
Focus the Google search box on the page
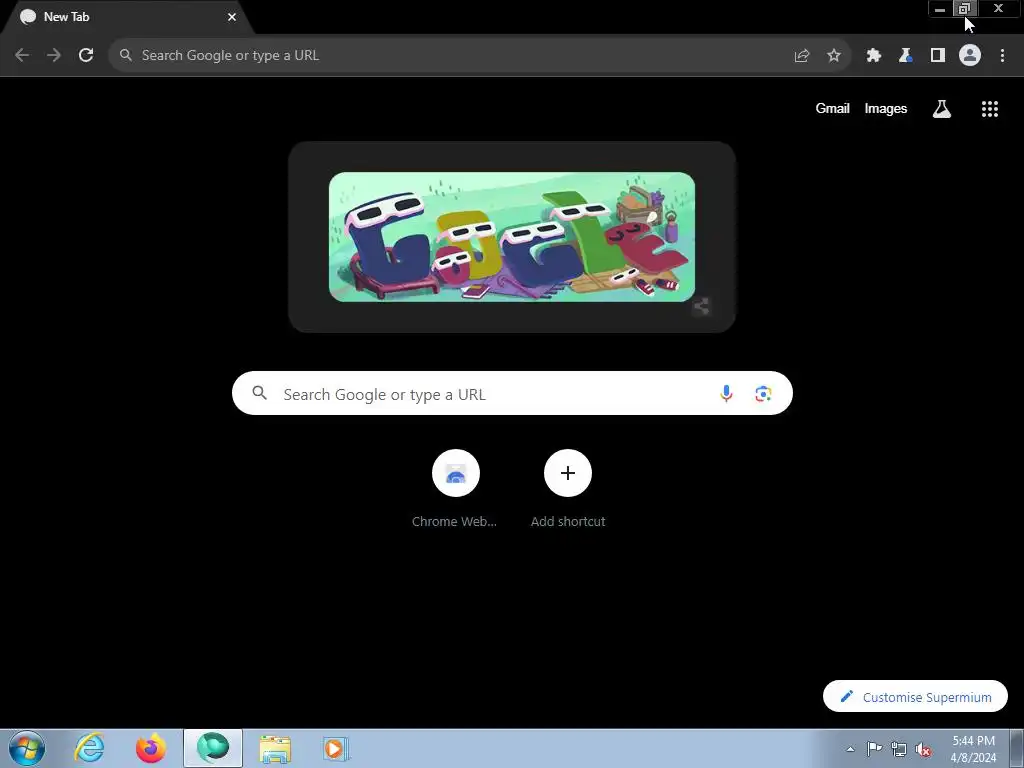[x=512, y=393]
